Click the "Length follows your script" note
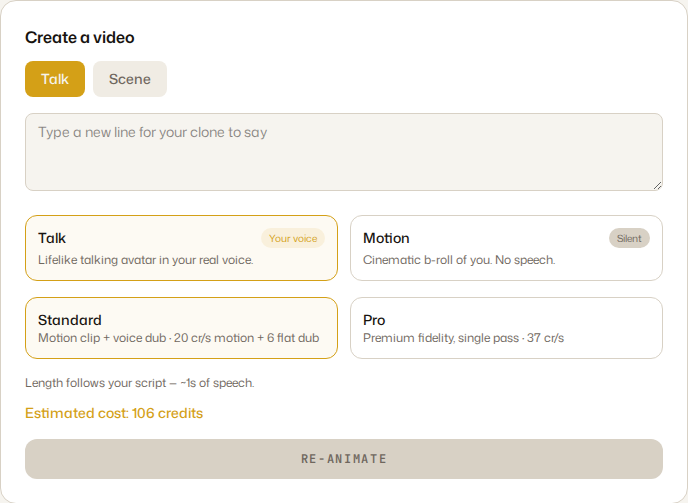Image resolution: width=688 pixels, height=503 pixels. [x=140, y=383]
